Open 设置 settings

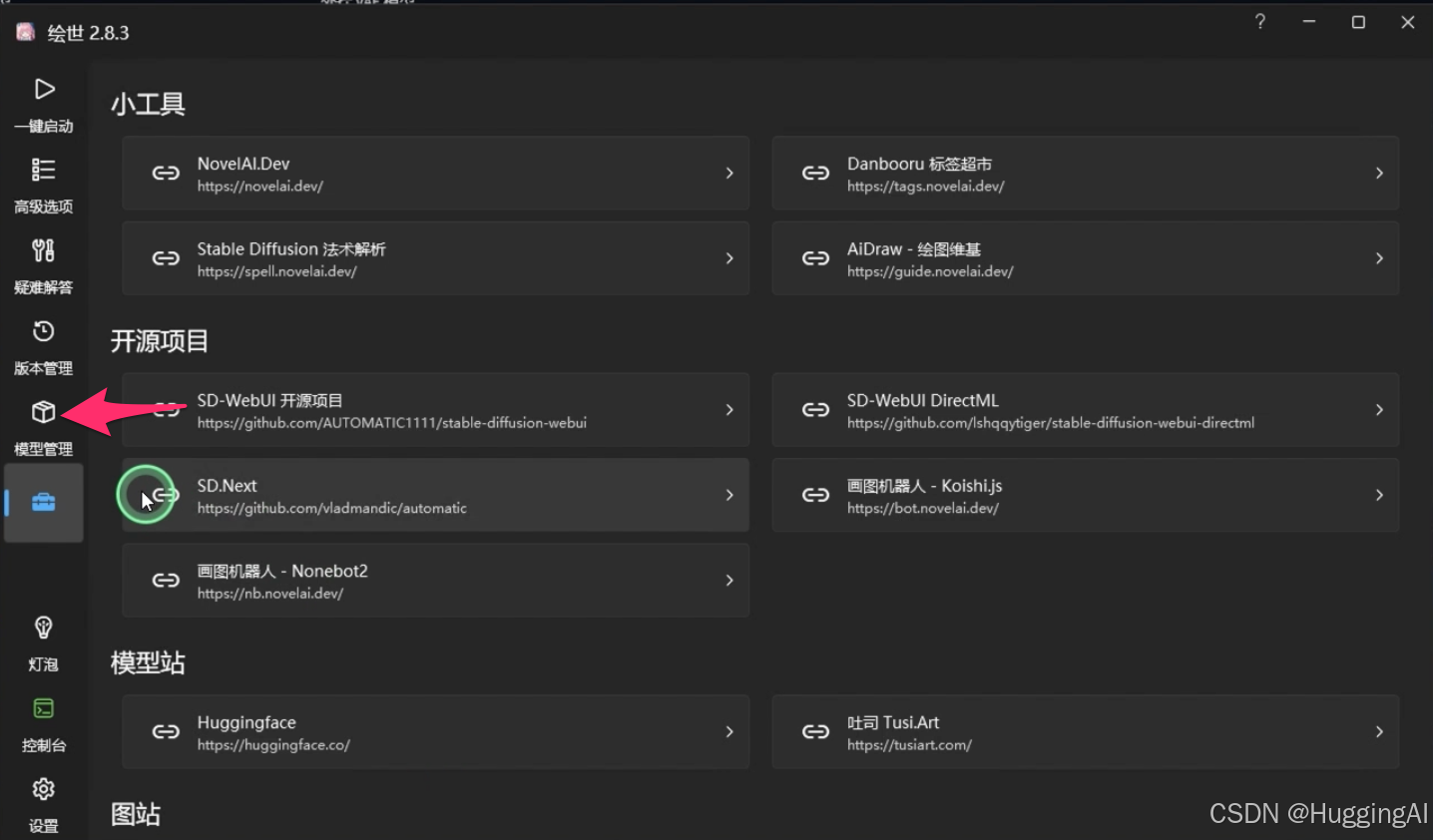44,805
